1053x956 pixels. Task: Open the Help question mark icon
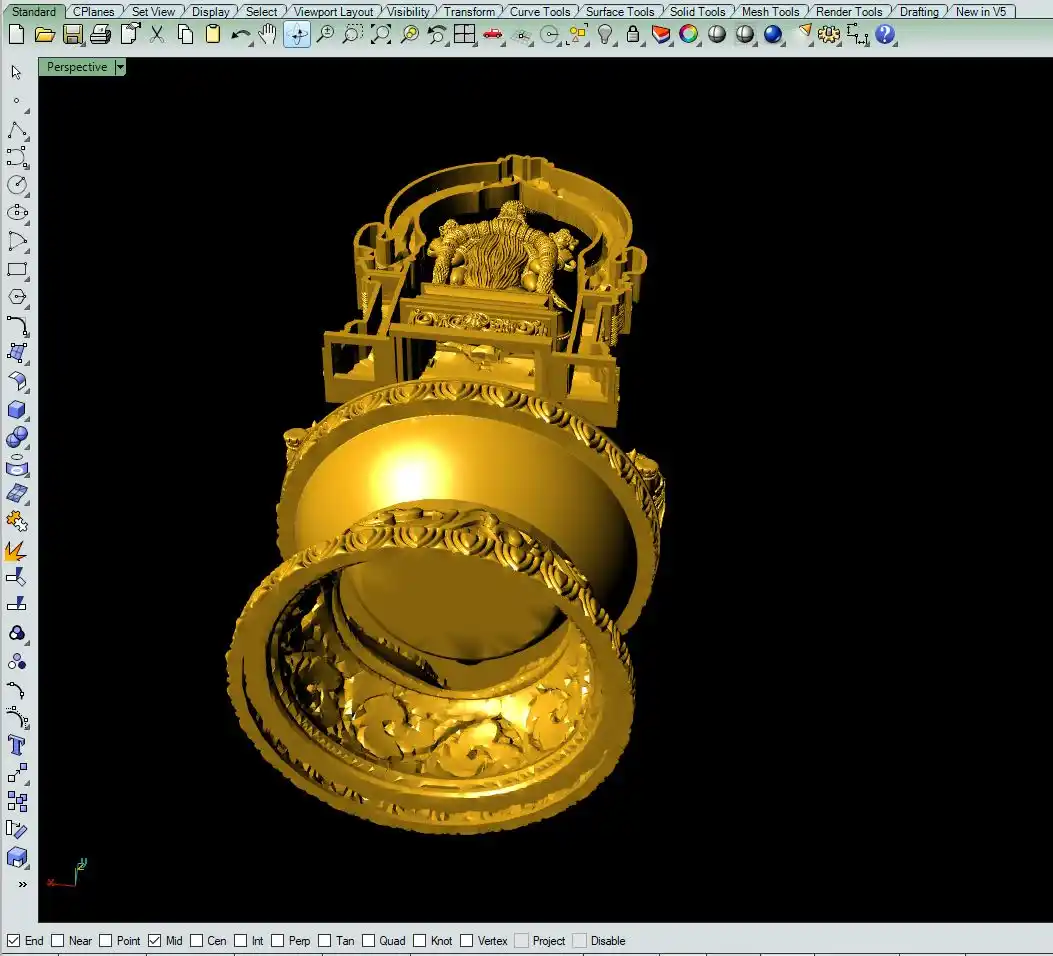click(x=885, y=34)
